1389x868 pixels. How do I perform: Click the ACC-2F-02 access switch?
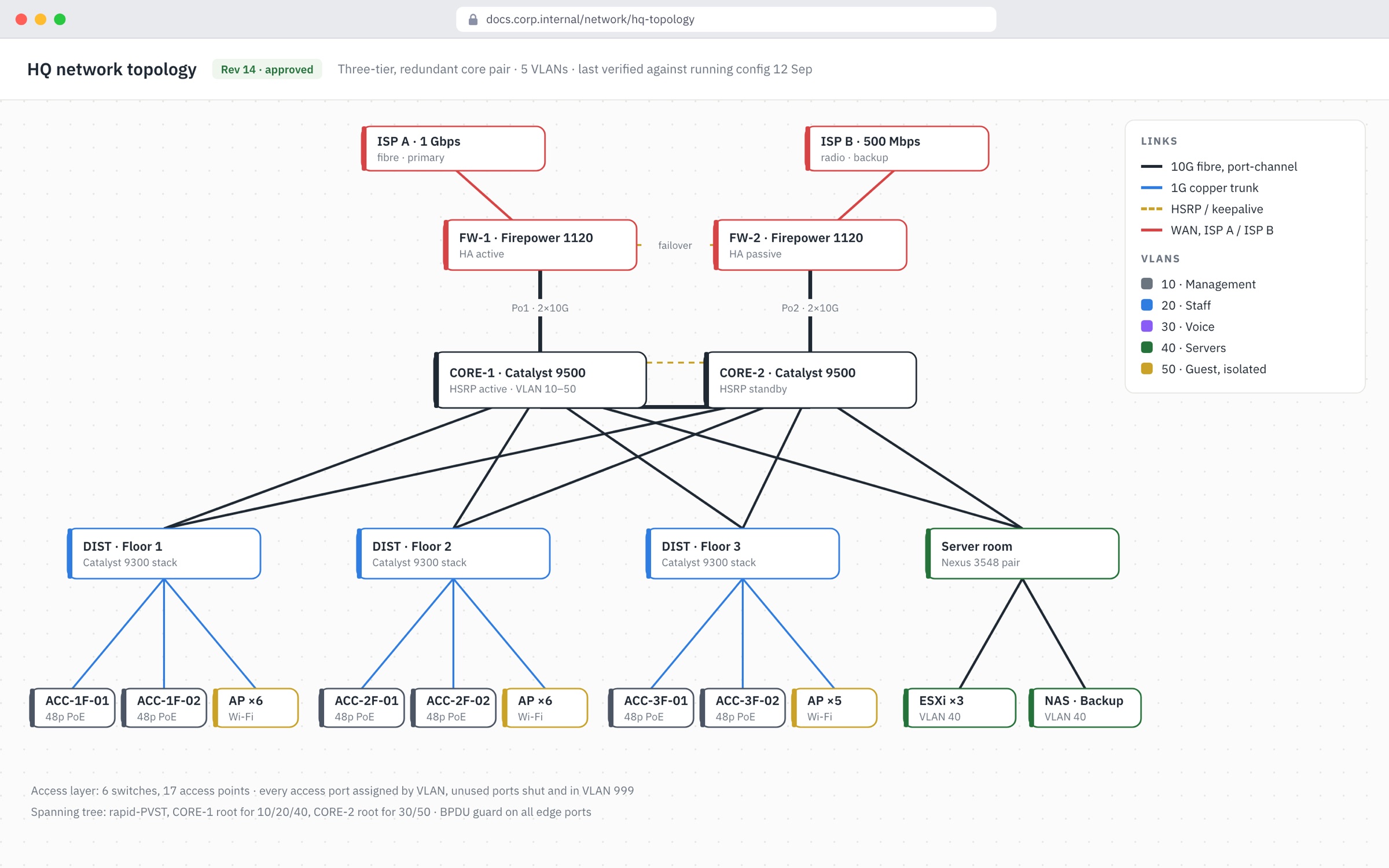[x=453, y=708]
